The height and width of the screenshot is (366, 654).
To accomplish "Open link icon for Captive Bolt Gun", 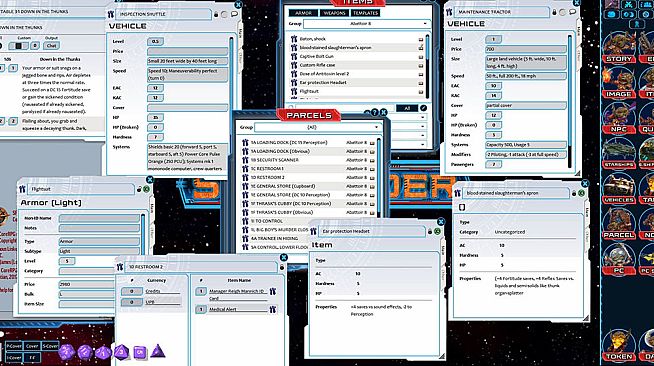I will (x=294, y=56).
